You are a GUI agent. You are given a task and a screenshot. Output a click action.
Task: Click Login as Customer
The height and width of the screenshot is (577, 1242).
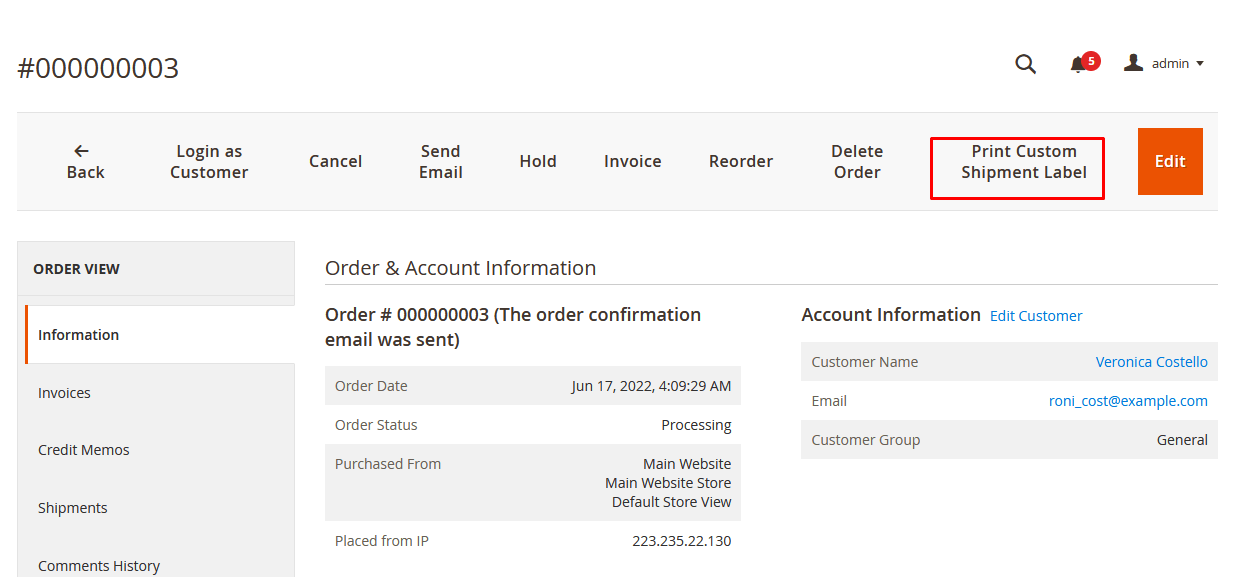pos(209,162)
